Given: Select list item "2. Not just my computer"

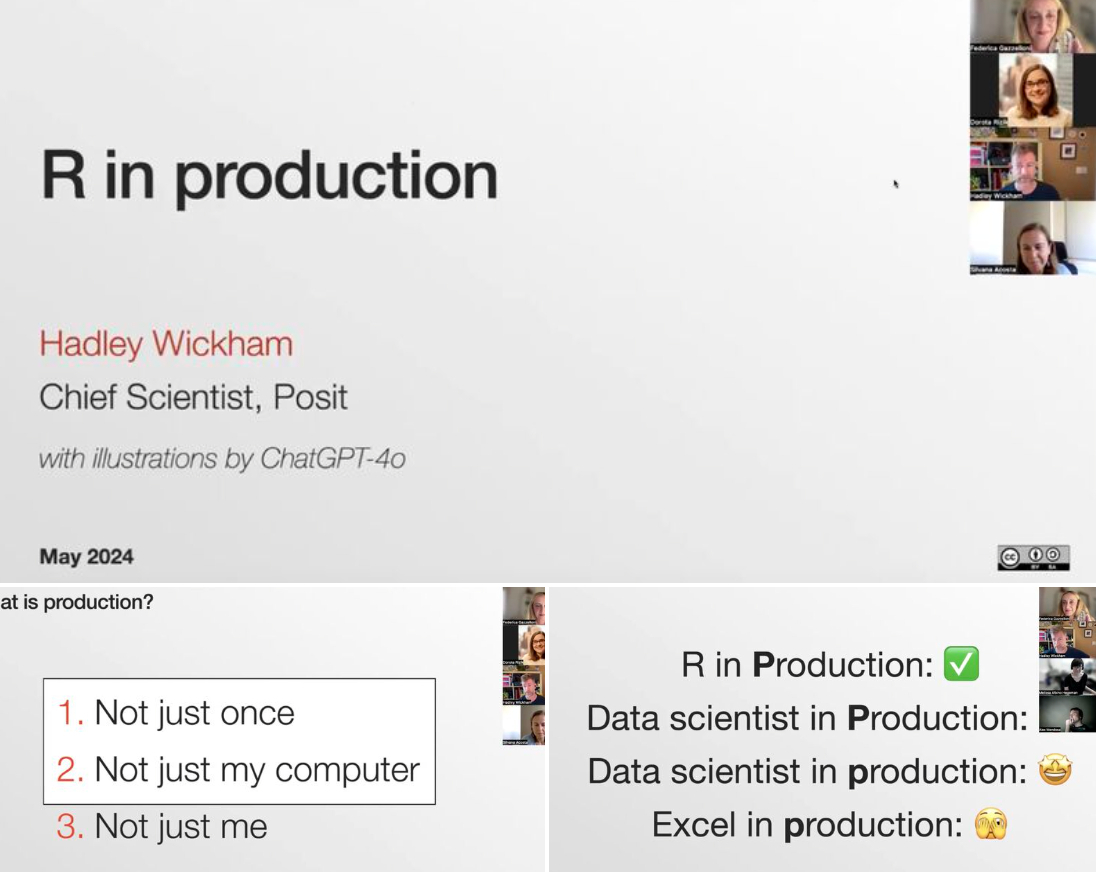Looking at the screenshot, I should (x=238, y=770).
